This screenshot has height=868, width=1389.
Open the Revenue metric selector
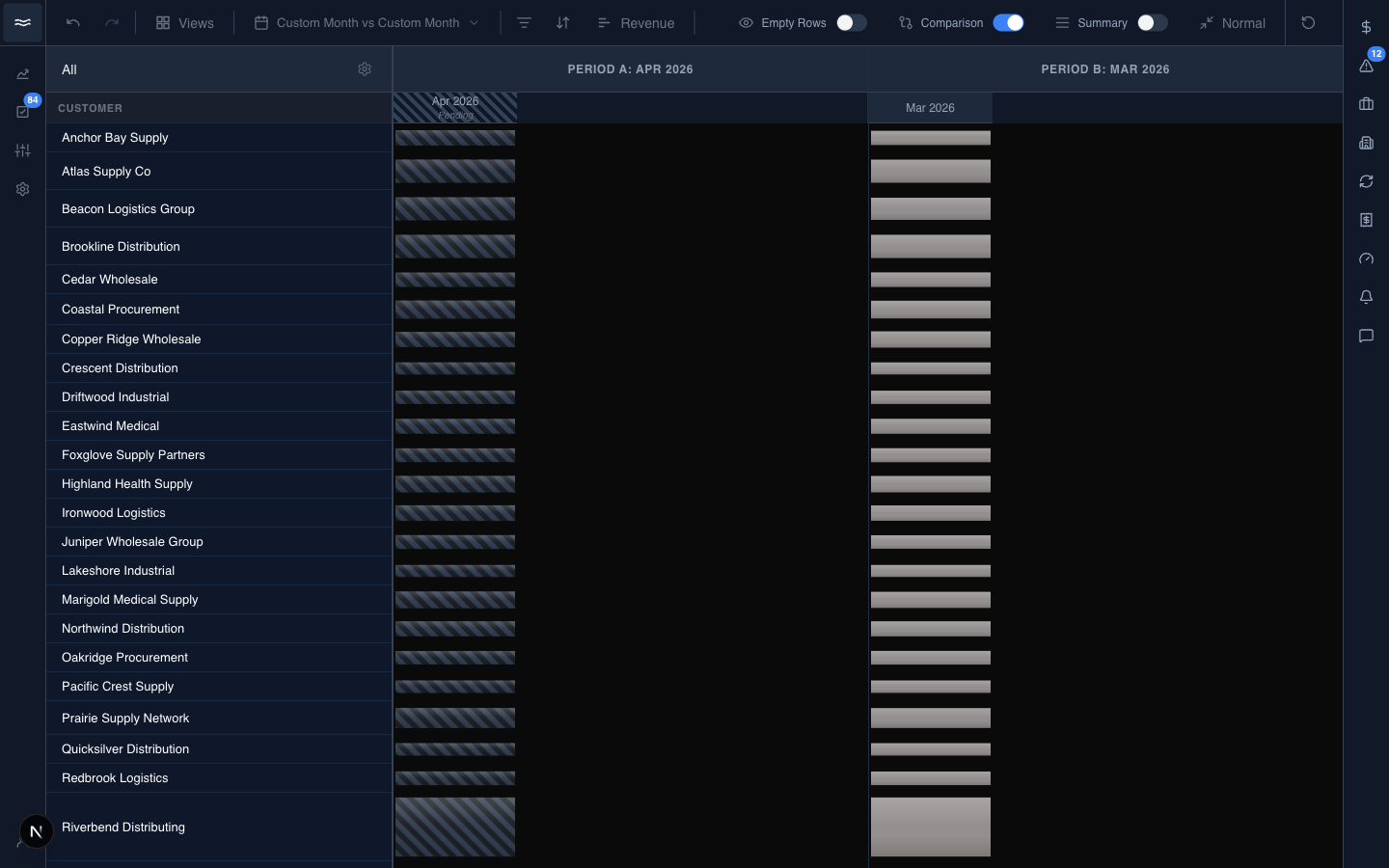636,22
